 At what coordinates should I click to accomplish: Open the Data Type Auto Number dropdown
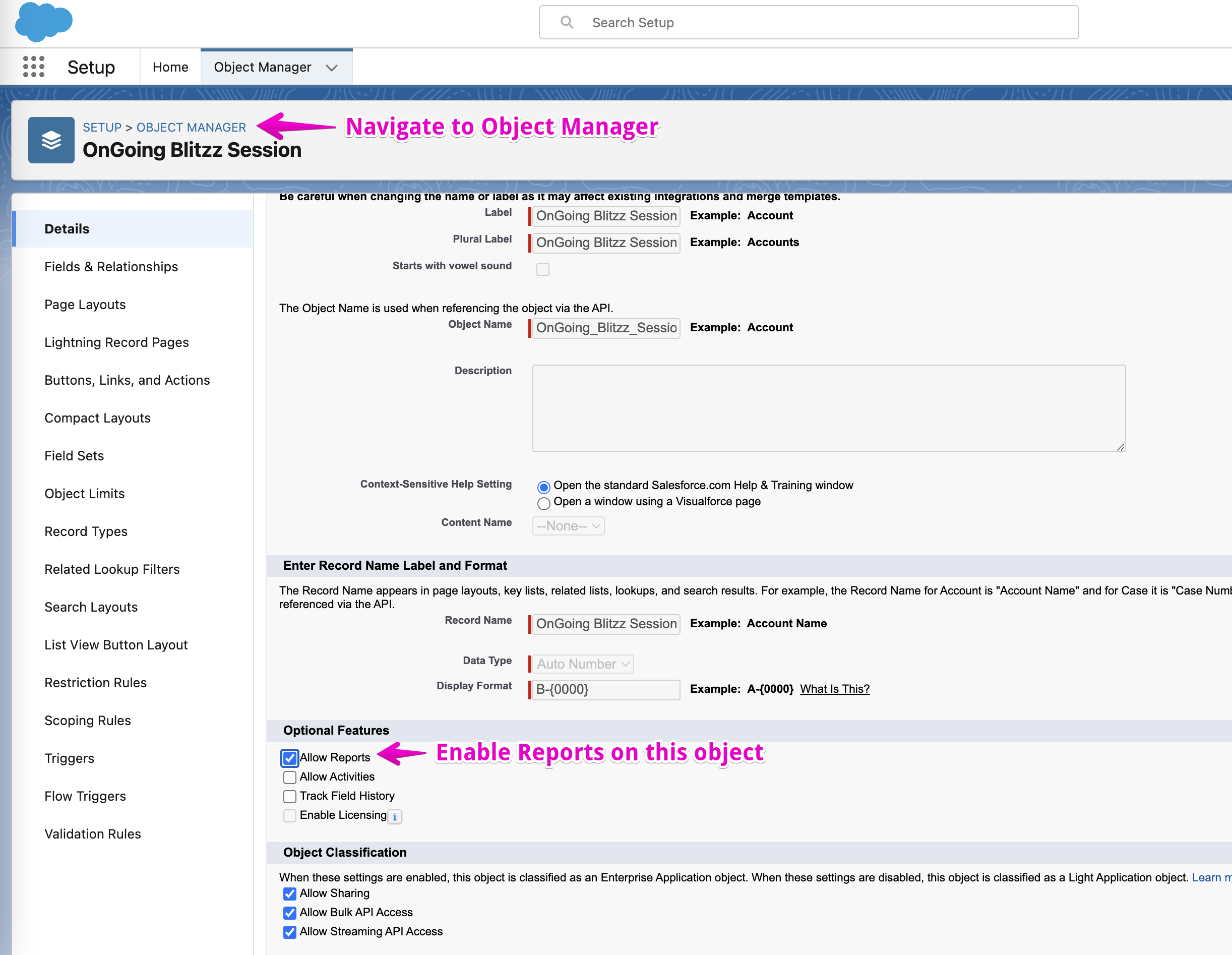click(583, 664)
